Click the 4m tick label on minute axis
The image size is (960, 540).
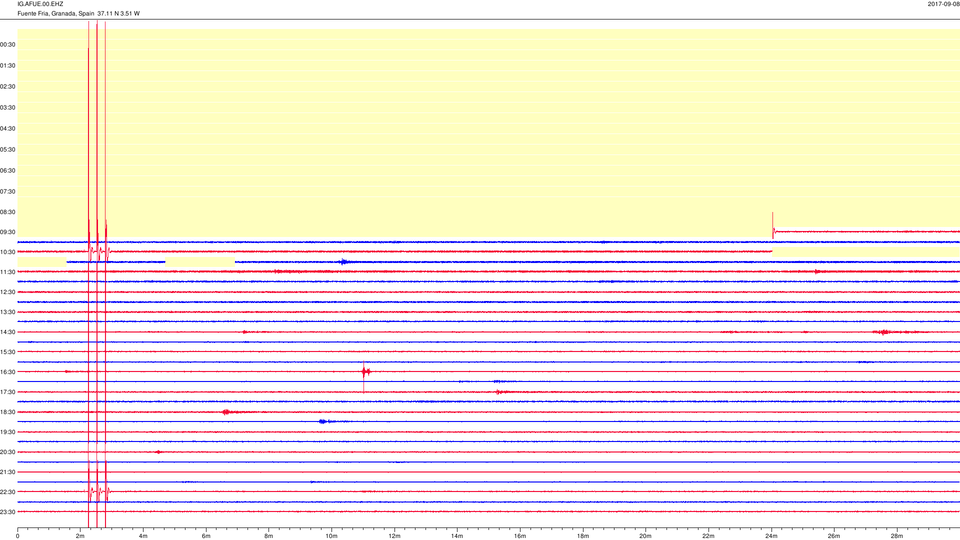point(143,536)
